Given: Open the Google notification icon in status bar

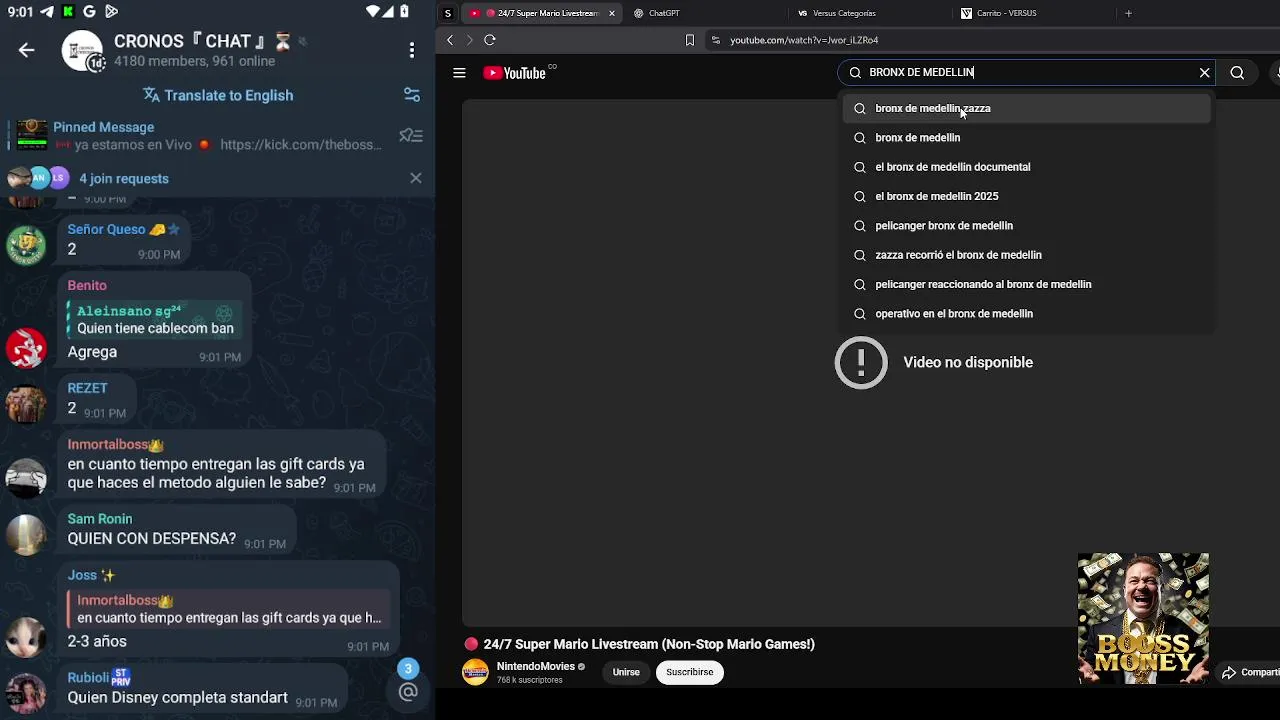Looking at the screenshot, I should [x=89, y=12].
